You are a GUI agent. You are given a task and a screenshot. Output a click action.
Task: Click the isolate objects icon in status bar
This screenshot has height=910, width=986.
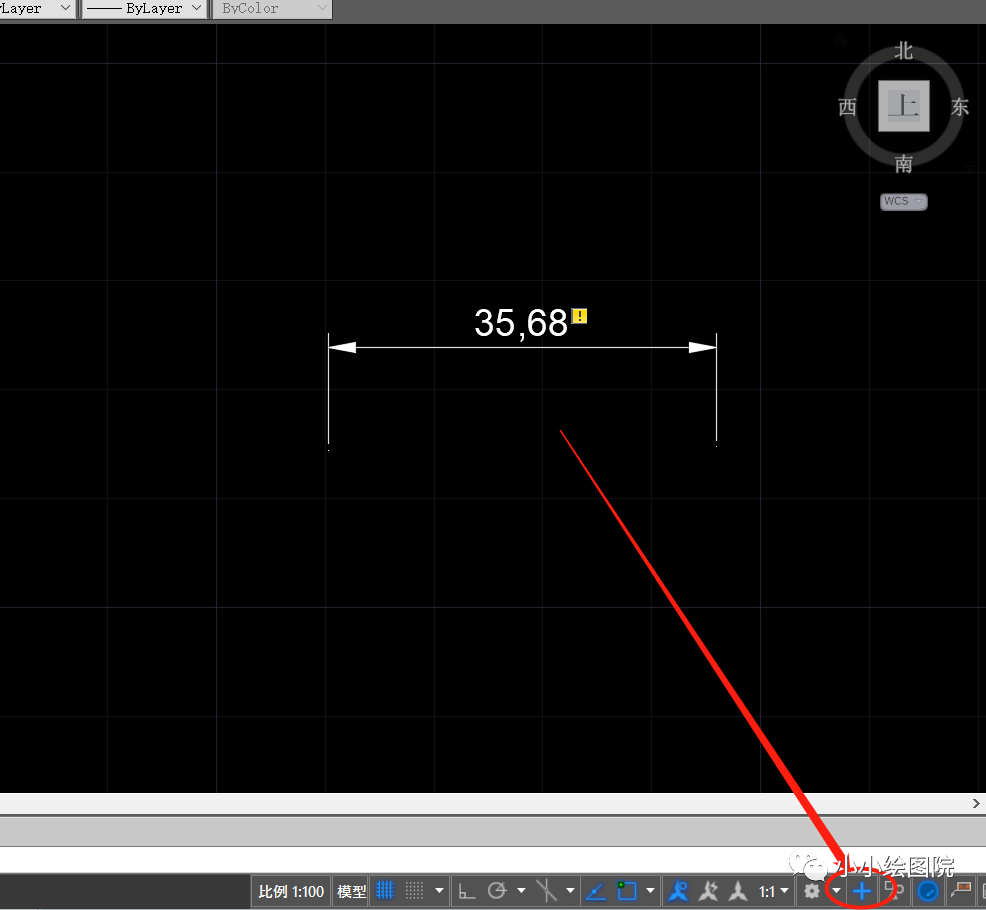[960, 891]
